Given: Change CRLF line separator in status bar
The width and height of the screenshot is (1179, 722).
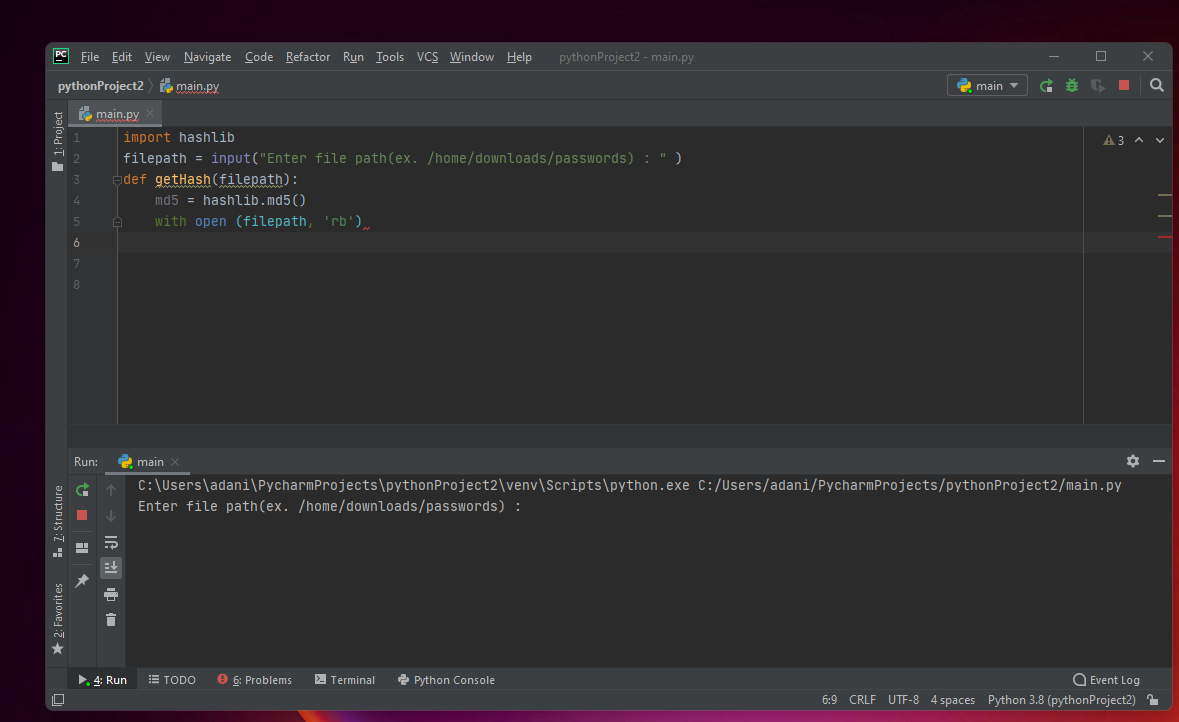Looking at the screenshot, I should click(862, 700).
